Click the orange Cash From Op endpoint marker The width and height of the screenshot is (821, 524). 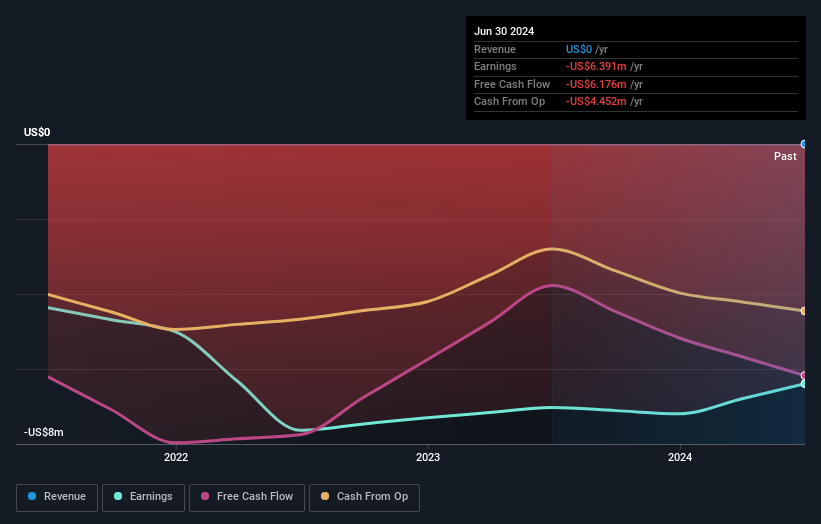804,311
